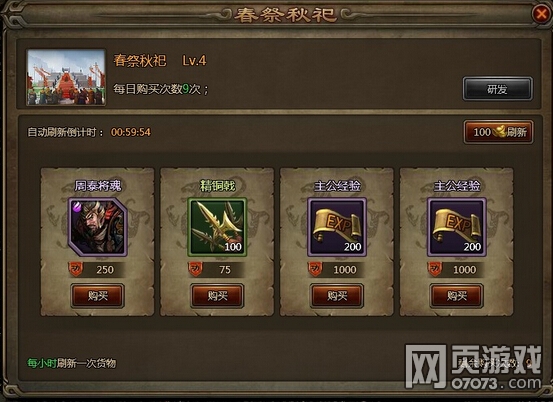Click the 周泰将魂 general portrait icon

(98, 227)
